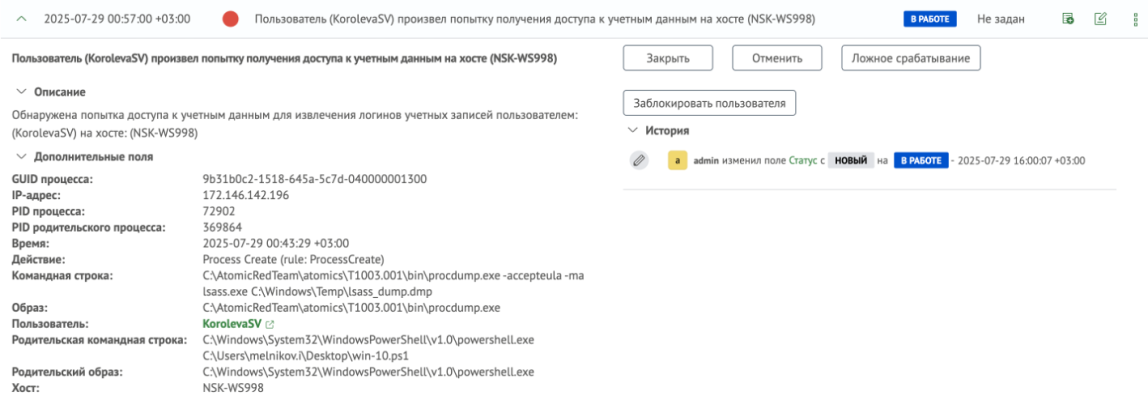Mark alert as Ложное срабатывание
1148x400 pixels.
pos(910,58)
